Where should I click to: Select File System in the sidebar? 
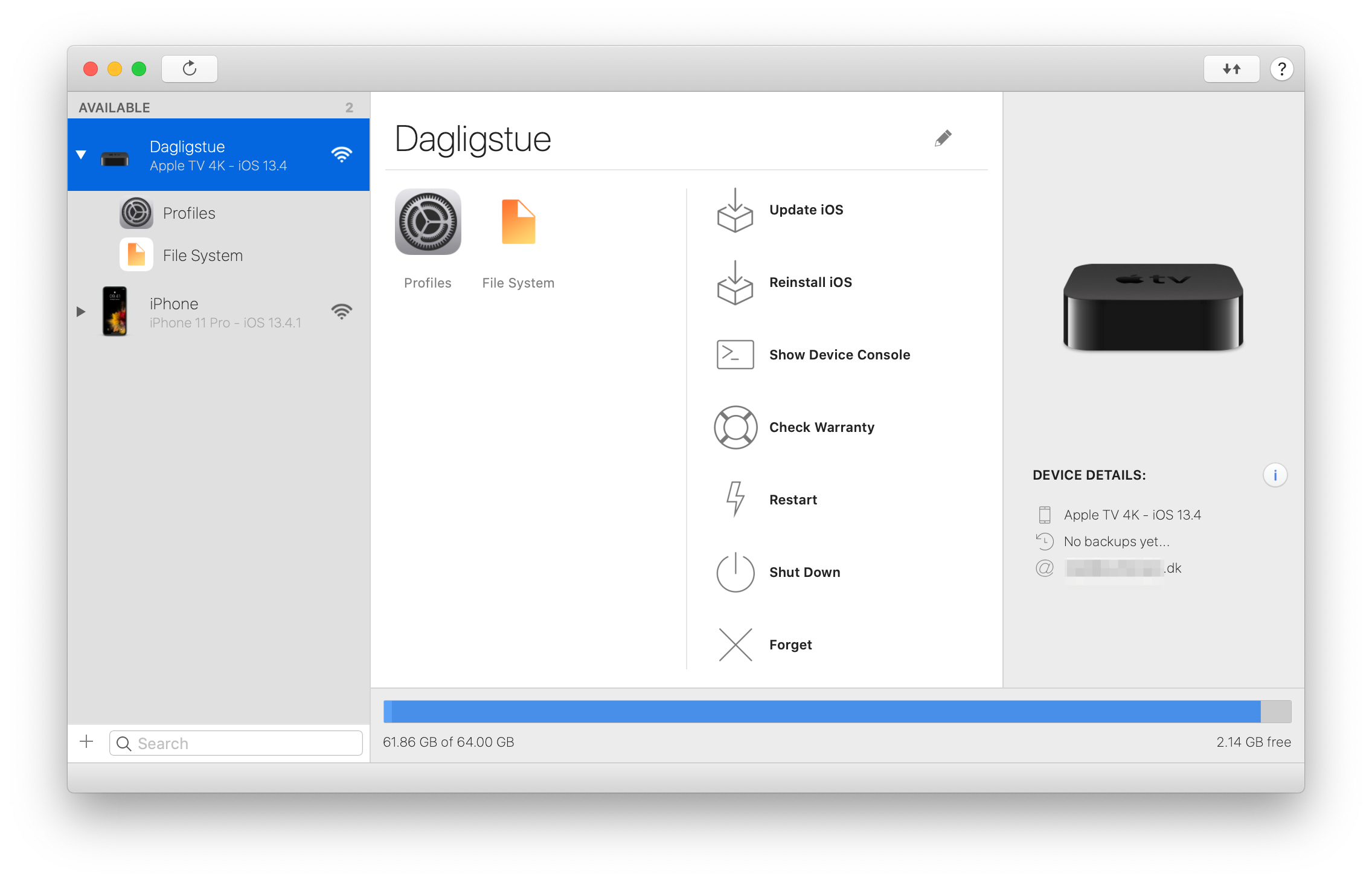202,256
